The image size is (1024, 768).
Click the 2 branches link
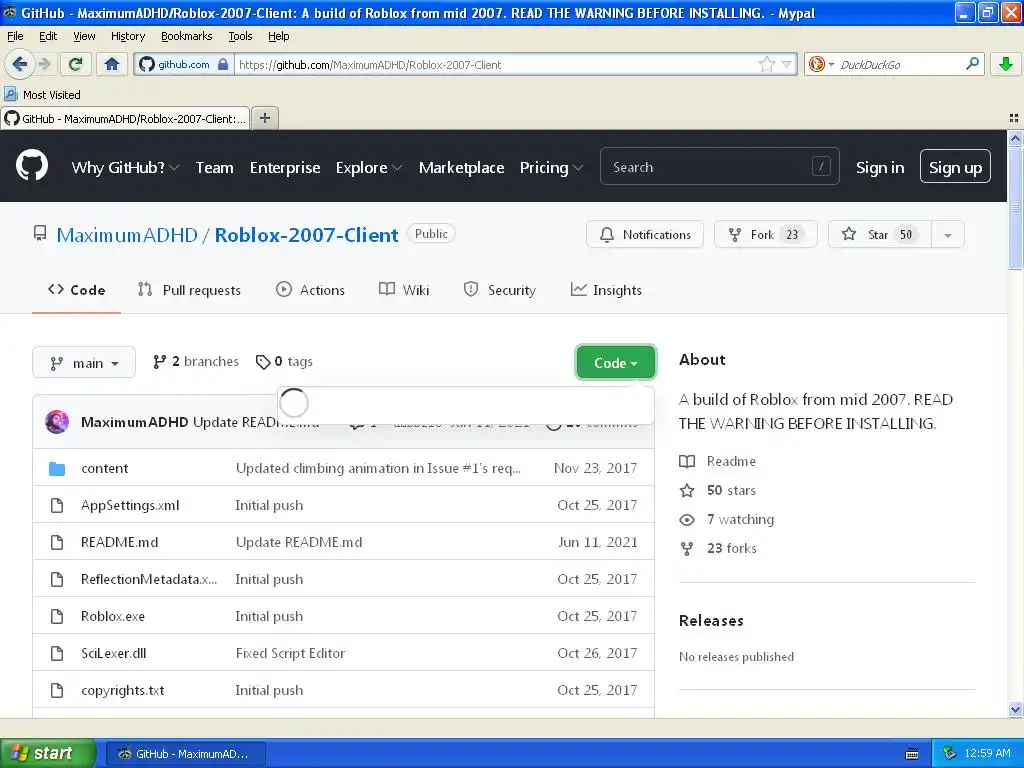(195, 362)
